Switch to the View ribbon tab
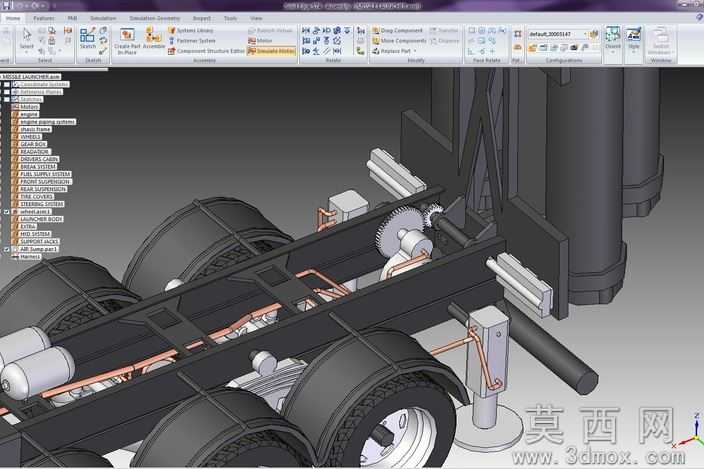This screenshot has width=704, height=469. coord(256,18)
